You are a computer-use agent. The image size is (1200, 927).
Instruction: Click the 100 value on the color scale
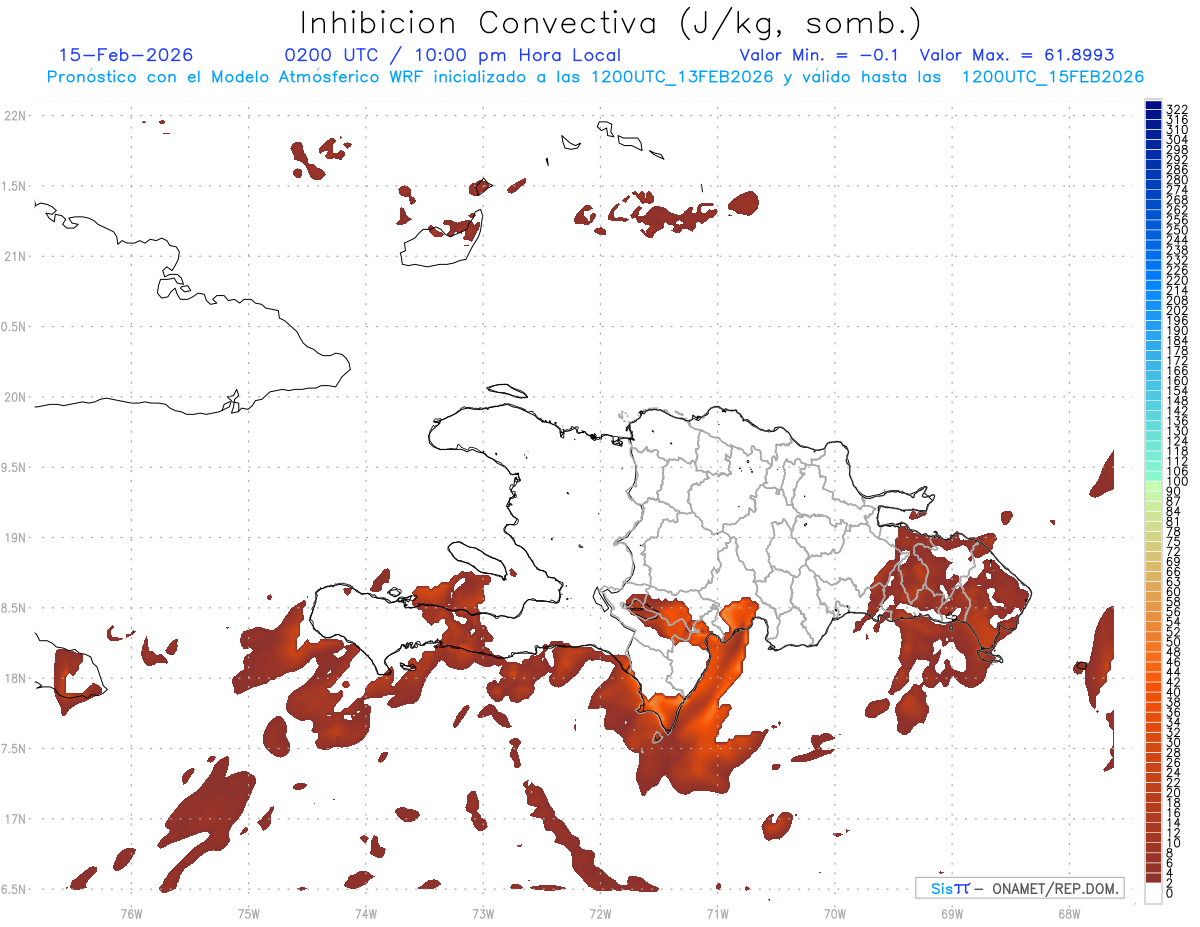[x=1176, y=483]
